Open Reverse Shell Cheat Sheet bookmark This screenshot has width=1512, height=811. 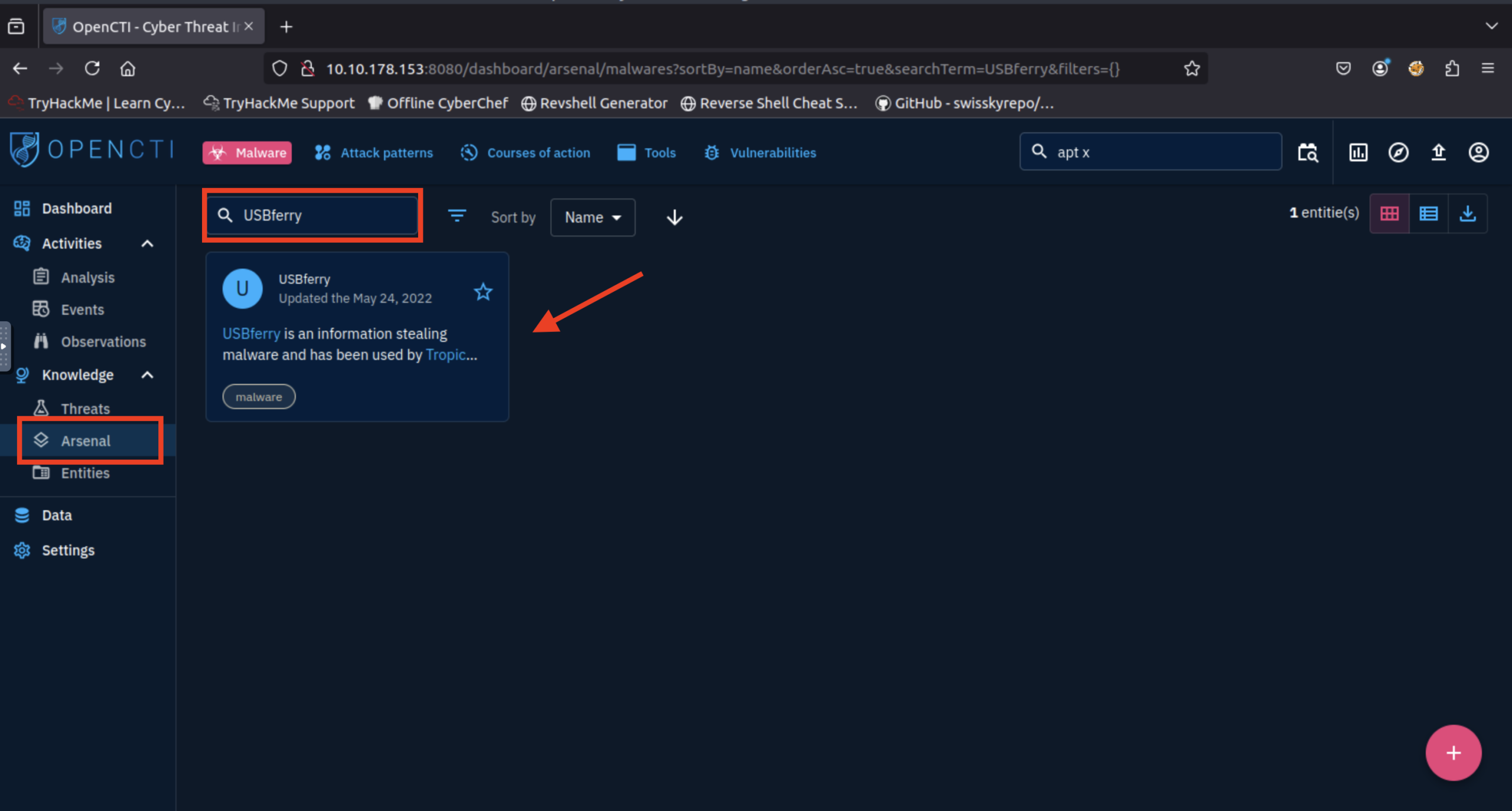[x=769, y=103]
